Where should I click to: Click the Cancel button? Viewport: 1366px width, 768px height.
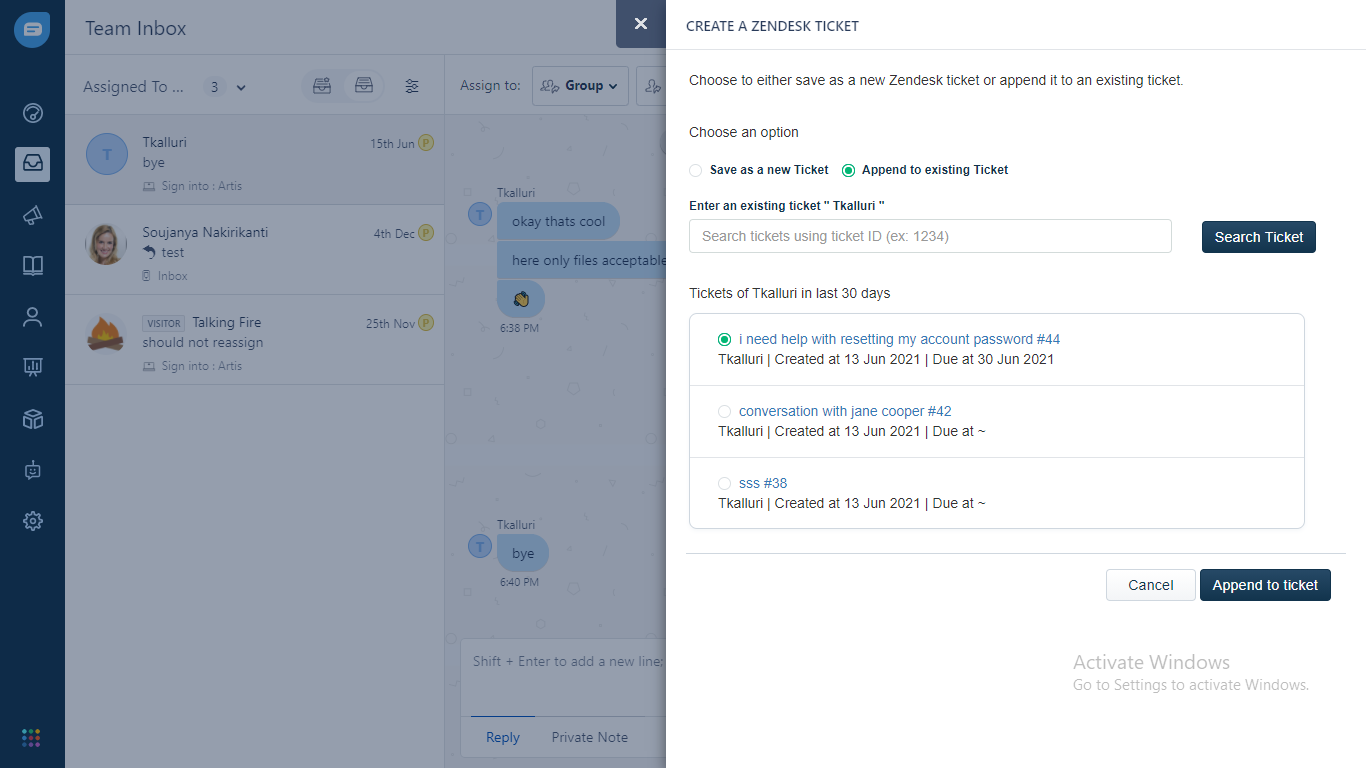click(x=1151, y=585)
